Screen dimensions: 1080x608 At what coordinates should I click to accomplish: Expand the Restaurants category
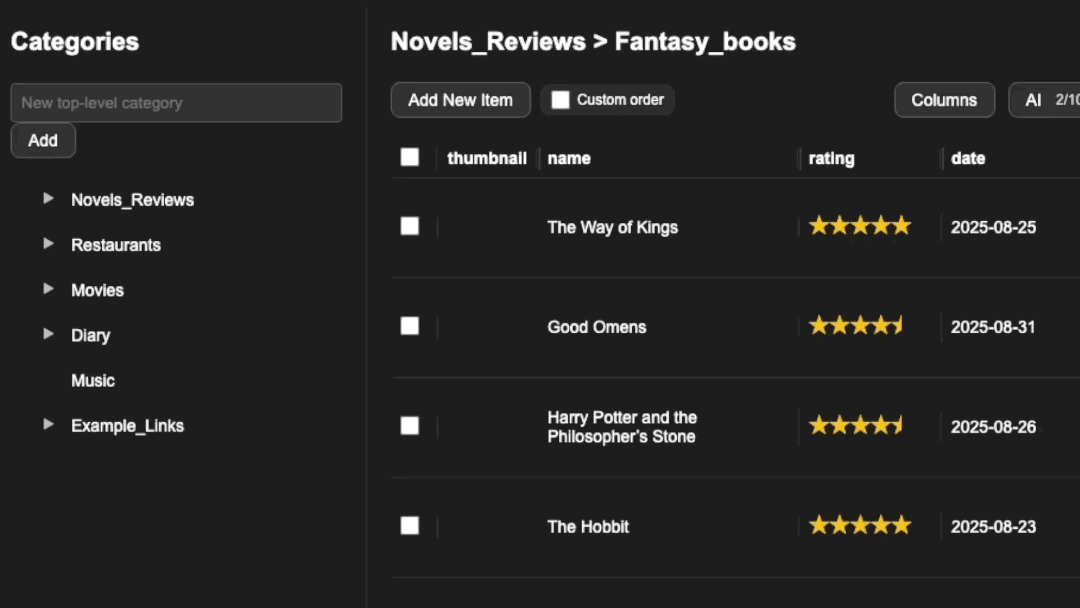[x=48, y=244]
